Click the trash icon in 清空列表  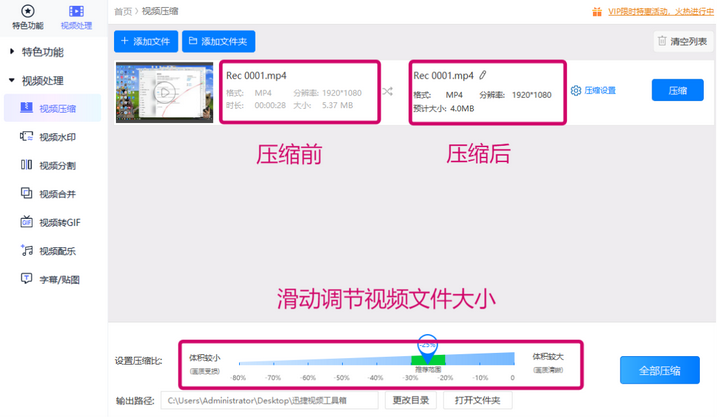[662, 41]
